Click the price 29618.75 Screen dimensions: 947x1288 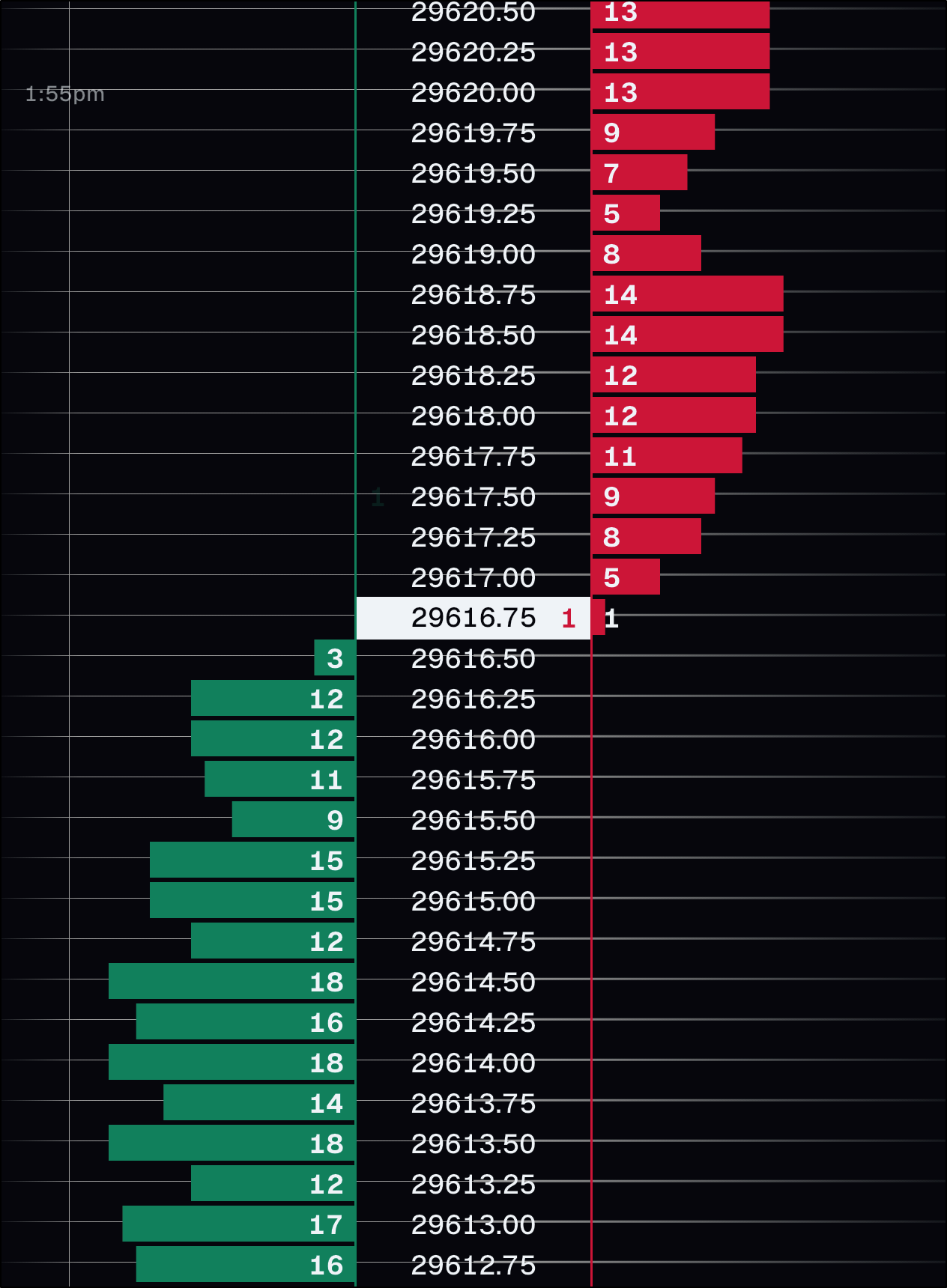coord(473,294)
